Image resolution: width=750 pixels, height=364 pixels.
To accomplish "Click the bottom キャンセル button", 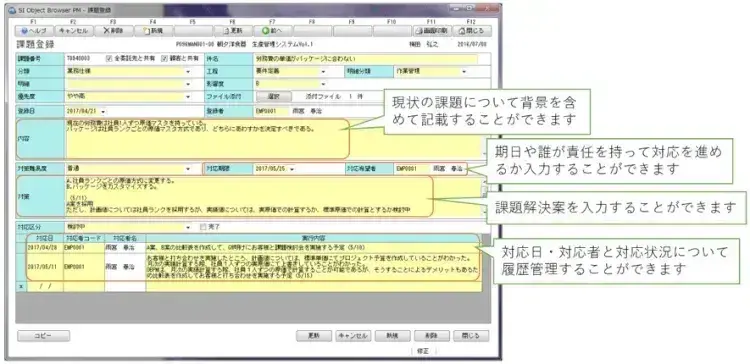I will (x=353, y=336).
